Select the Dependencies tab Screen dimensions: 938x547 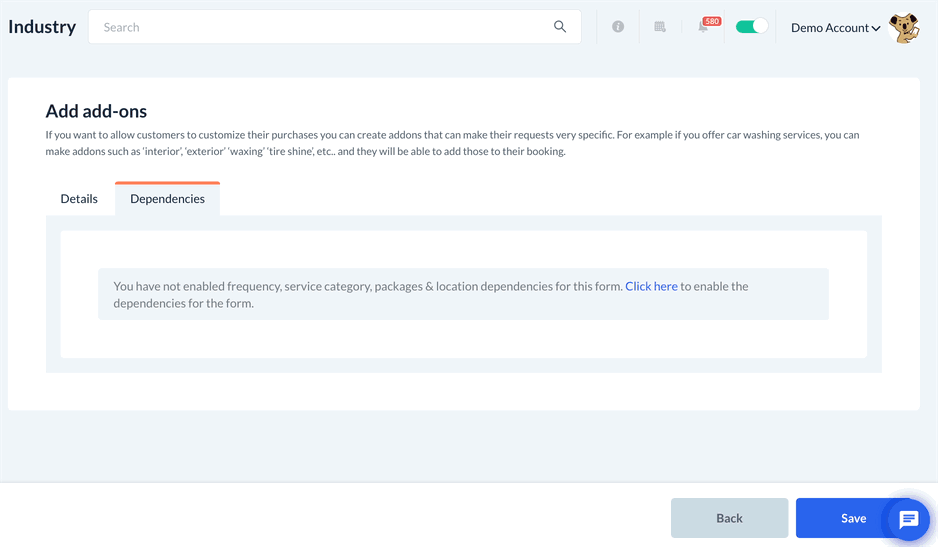167,199
